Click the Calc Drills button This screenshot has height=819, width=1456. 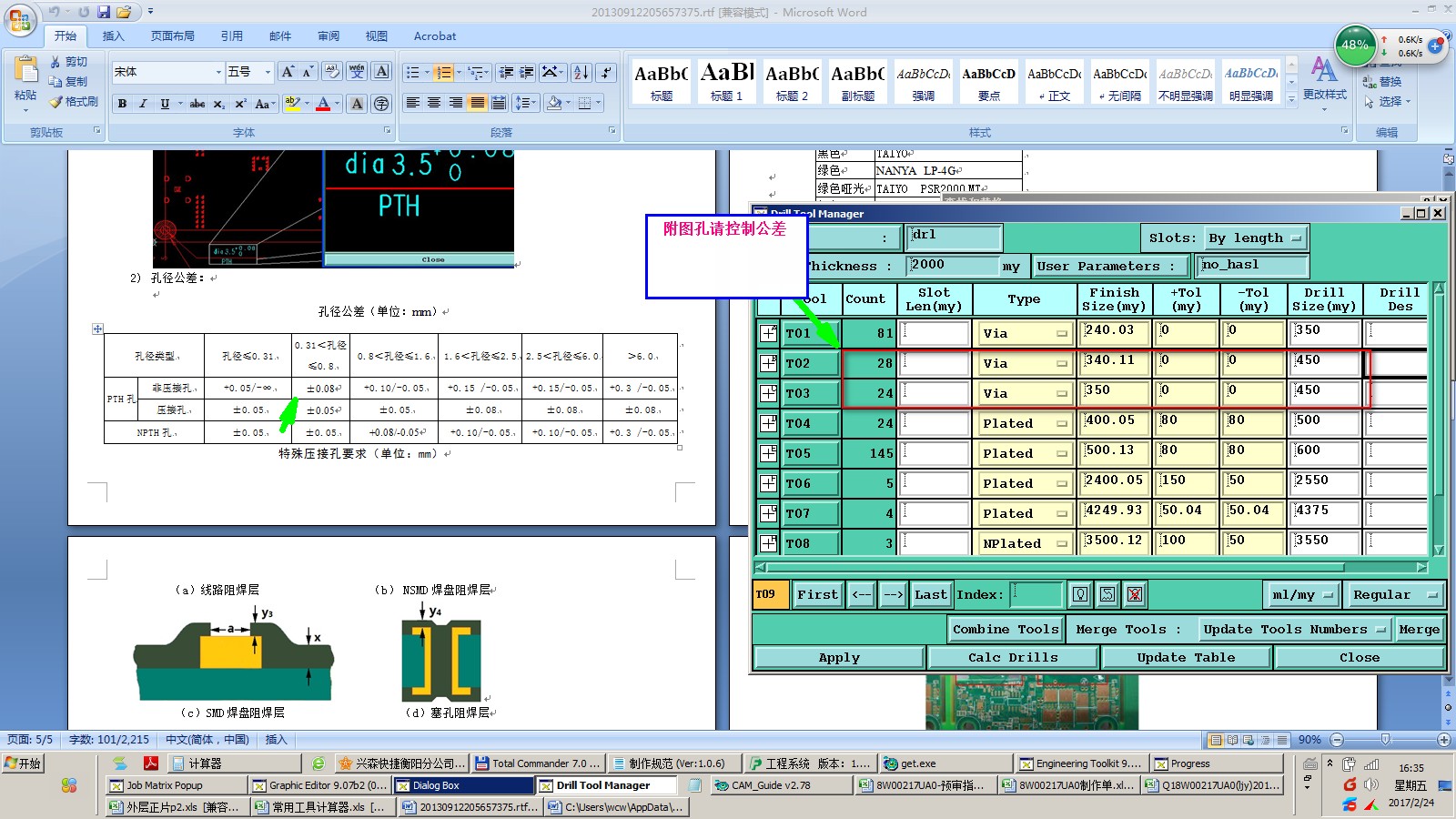pyautogui.click(x=1013, y=657)
